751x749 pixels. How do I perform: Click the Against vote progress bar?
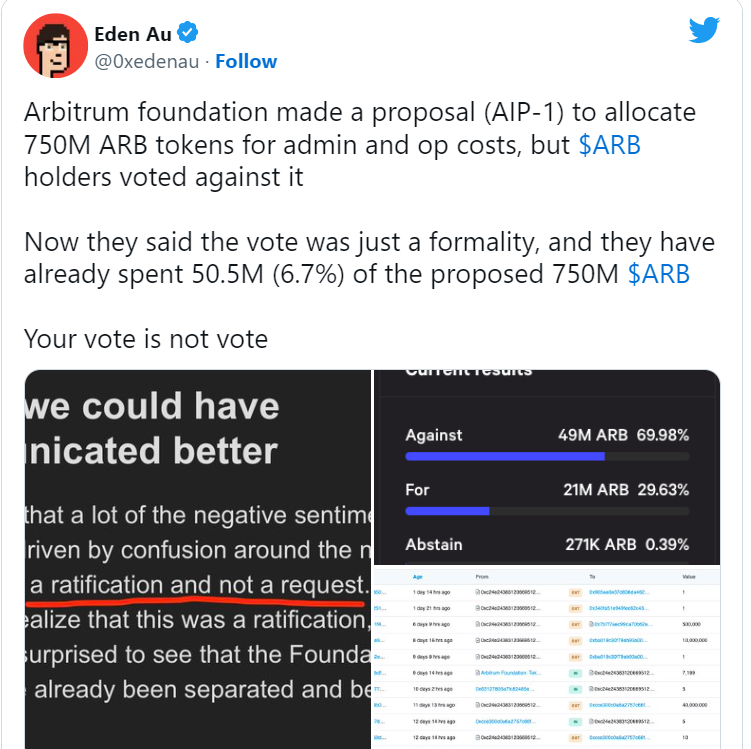click(547, 456)
